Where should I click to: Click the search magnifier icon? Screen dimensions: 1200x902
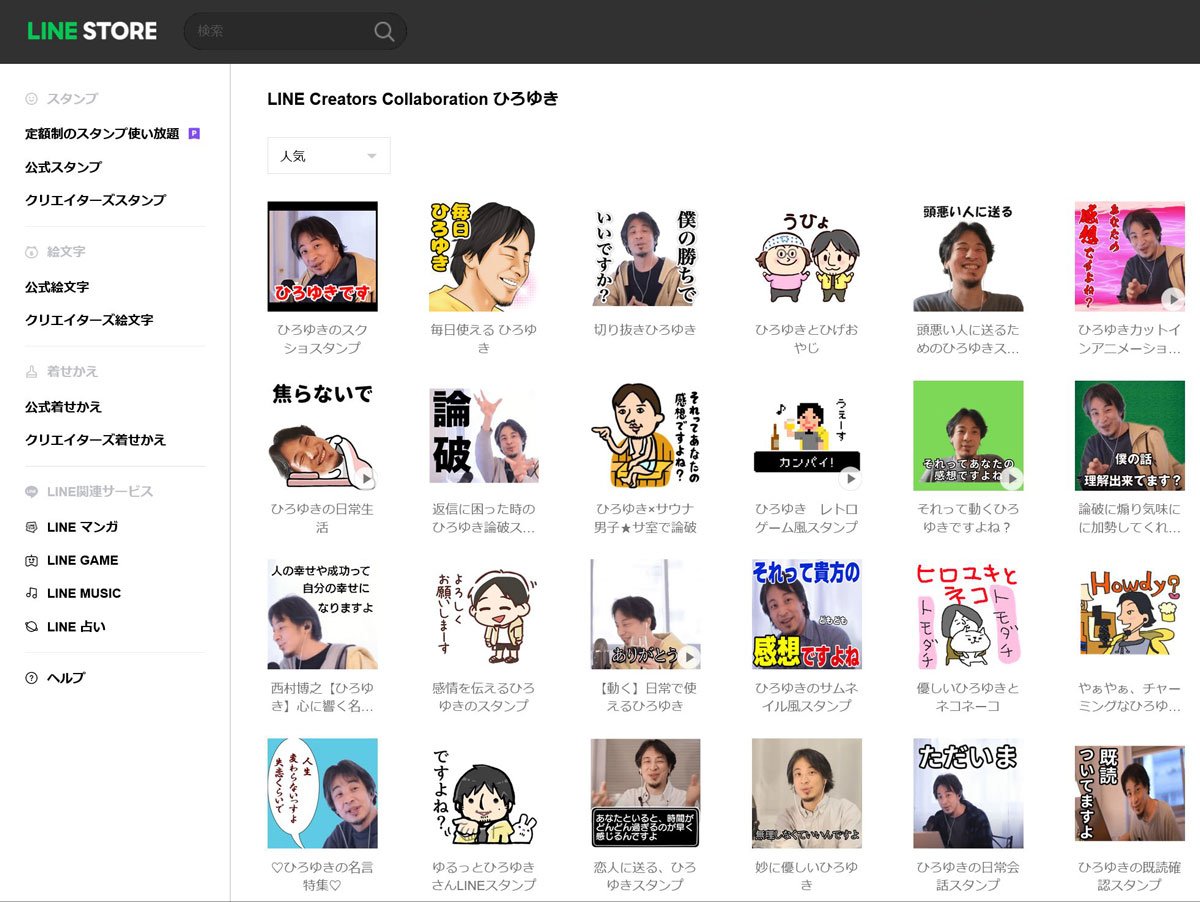point(384,31)
